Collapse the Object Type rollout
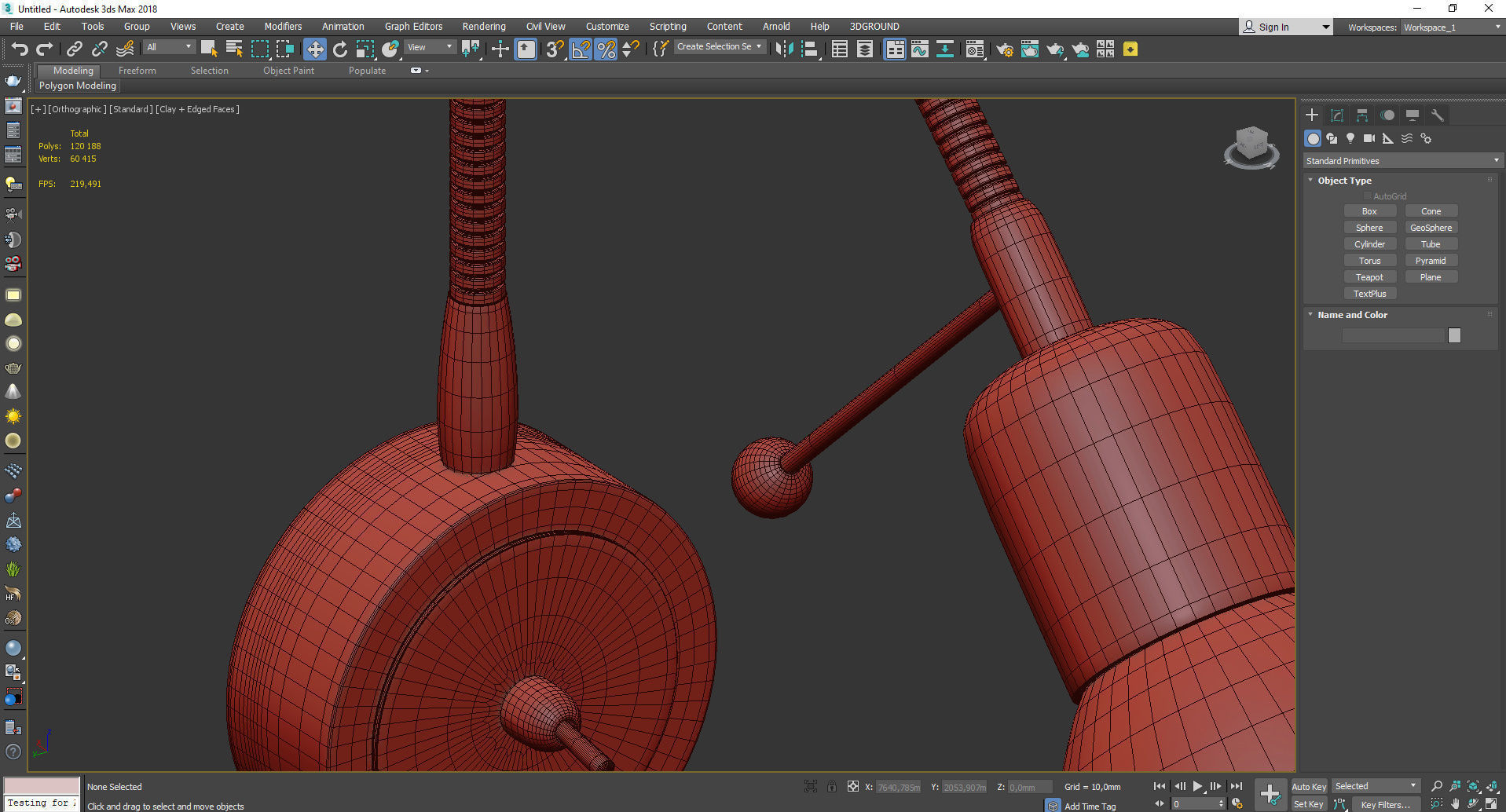The image size is (1506, 812). (x=1343, y=181)
